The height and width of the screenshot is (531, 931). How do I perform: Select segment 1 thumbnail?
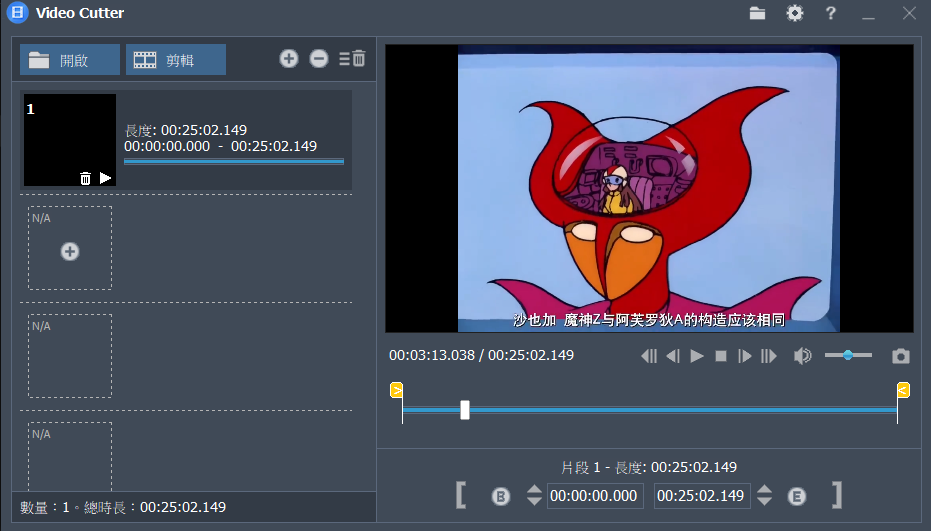click(x=70, y=140)
